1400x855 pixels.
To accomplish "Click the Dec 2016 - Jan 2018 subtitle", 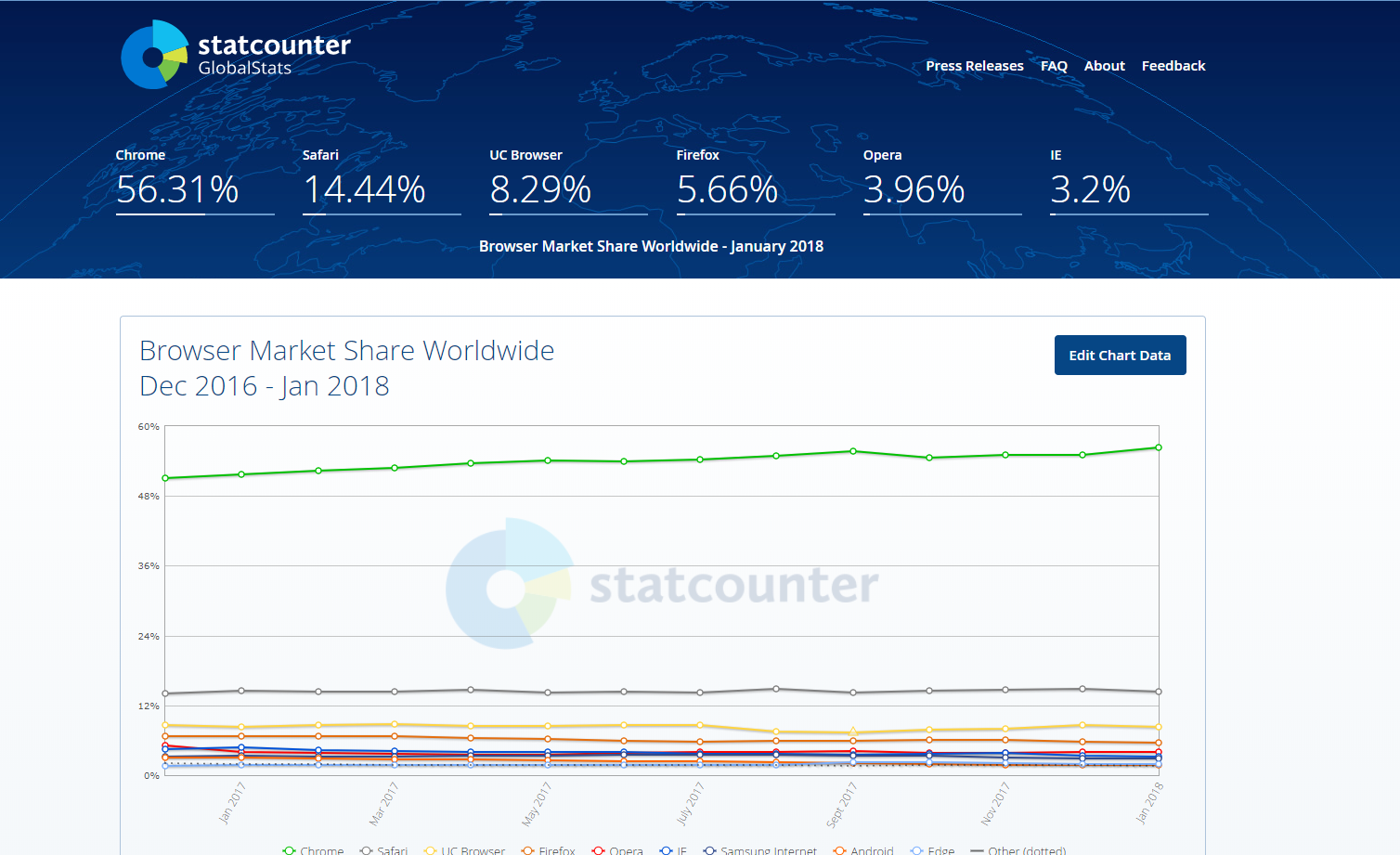I will tap(265, 386).
